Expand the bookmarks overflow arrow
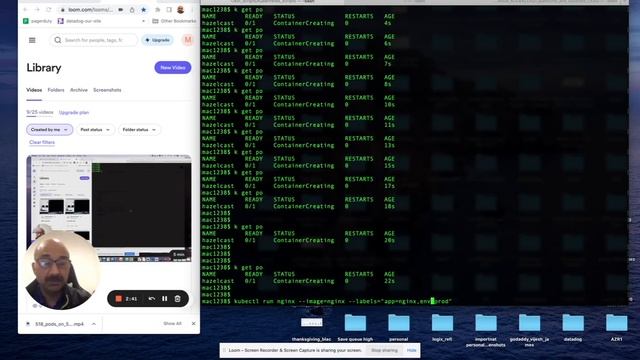The width and height of the screenshot is (640, 360). pos(143,21)
